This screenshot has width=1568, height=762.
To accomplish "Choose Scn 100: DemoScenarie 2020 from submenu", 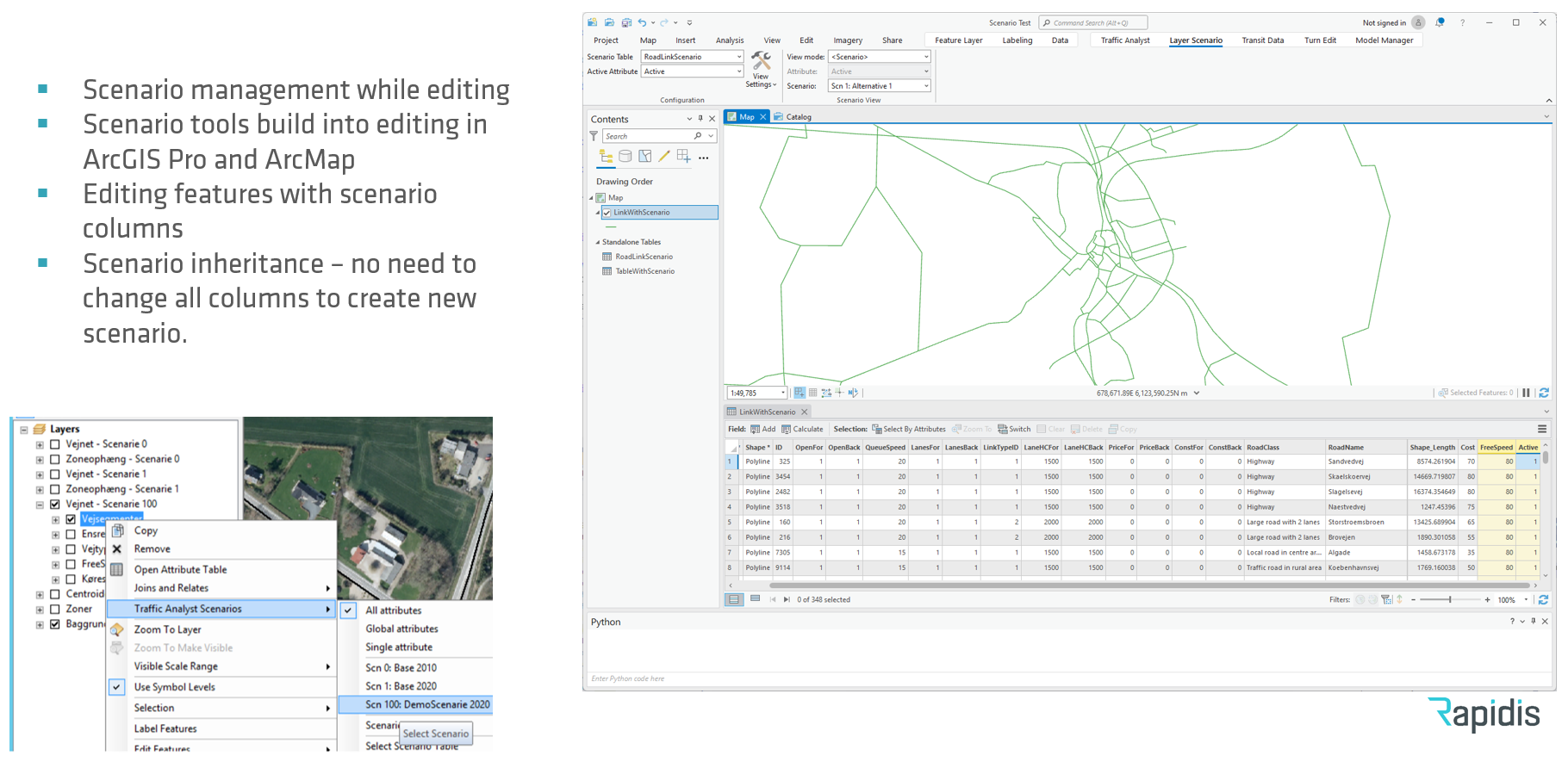I will click(426, 704).
